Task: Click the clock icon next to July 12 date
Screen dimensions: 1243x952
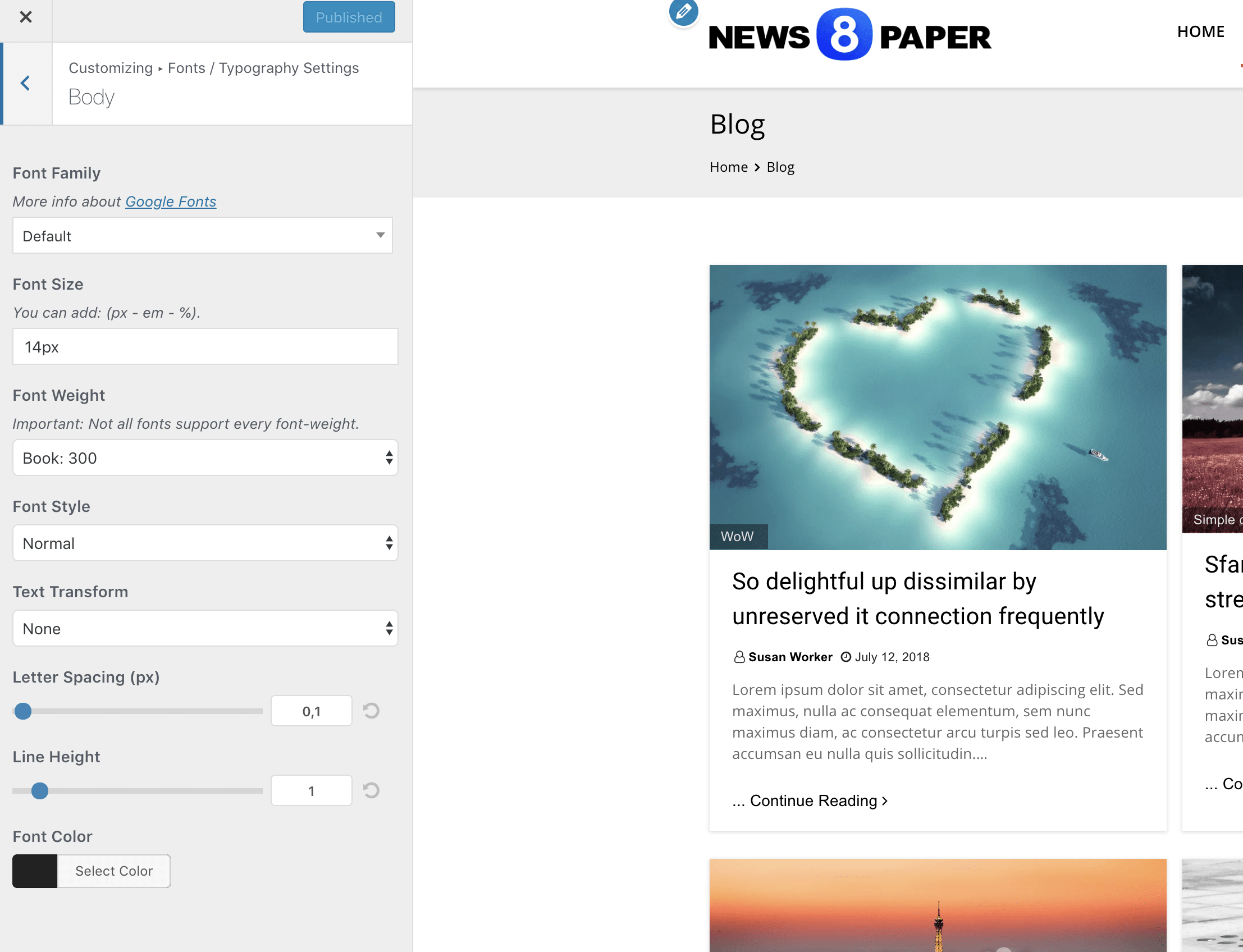Action: point(846,657)
